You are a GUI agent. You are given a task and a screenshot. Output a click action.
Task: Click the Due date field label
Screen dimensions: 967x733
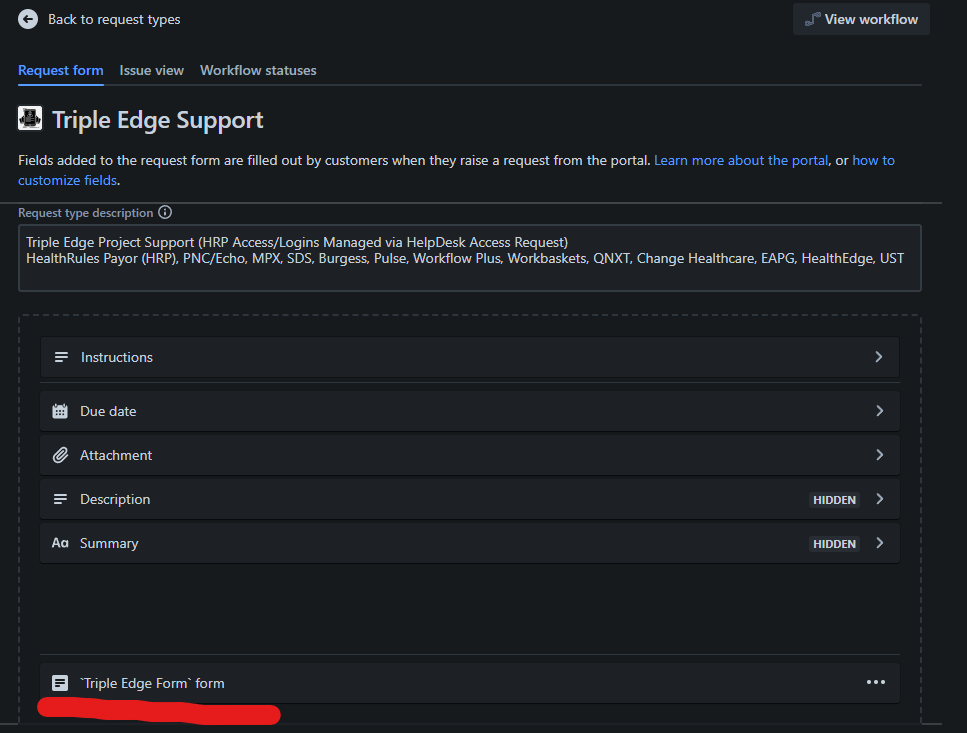[108, 411]
